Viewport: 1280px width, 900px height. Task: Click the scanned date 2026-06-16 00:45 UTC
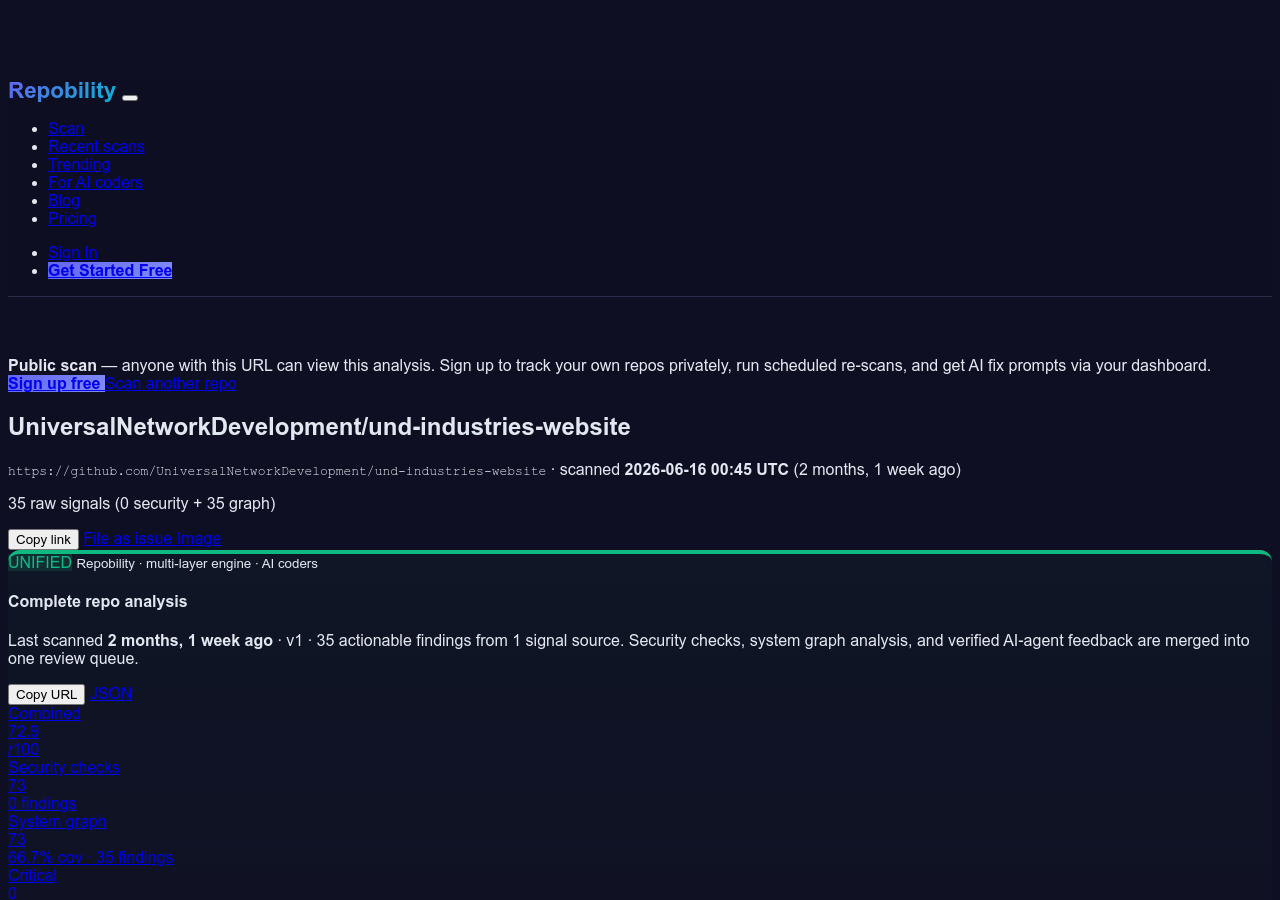click(x=706, y=469)
